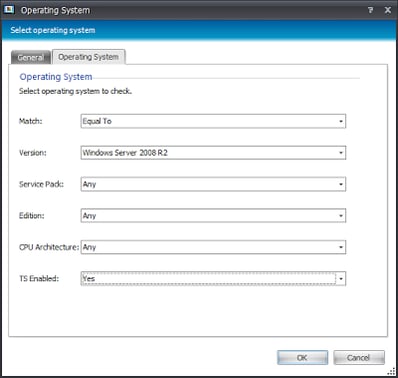This screenshot has width=398, height=378.
Task: Open help with the question mark icon
Action: click(370, 10)
